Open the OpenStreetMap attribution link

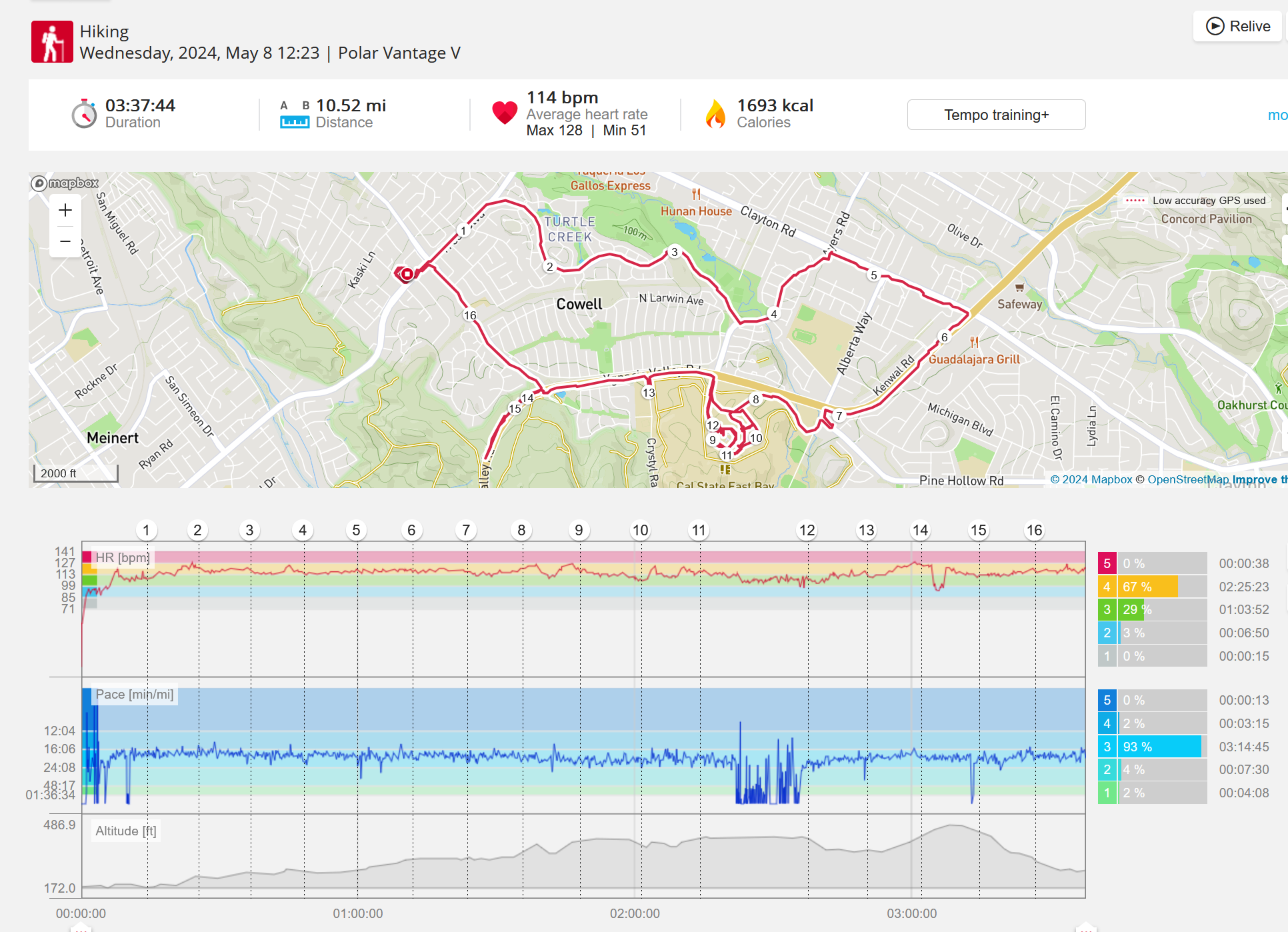coord(1187,479)
